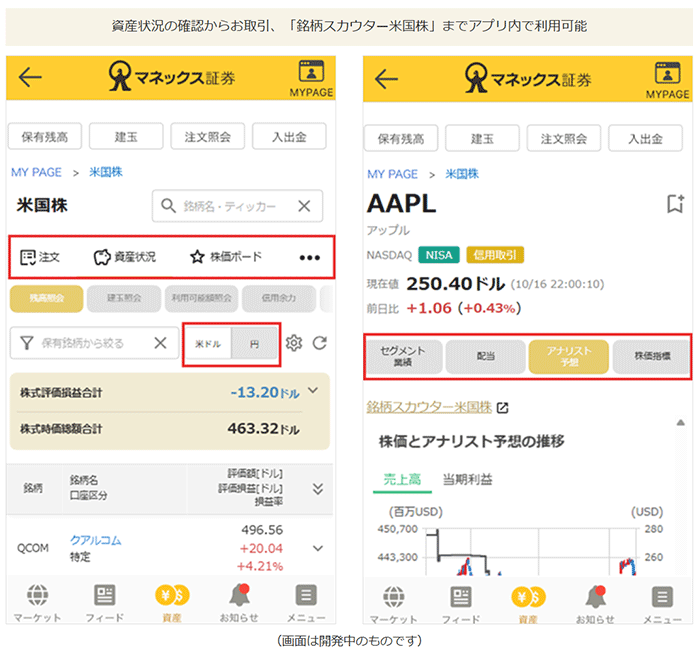The height and width of the screenshot is (657, 700).
Task: Open 米国株 breadcrumb in right screen
Action: tap(462, 174)
